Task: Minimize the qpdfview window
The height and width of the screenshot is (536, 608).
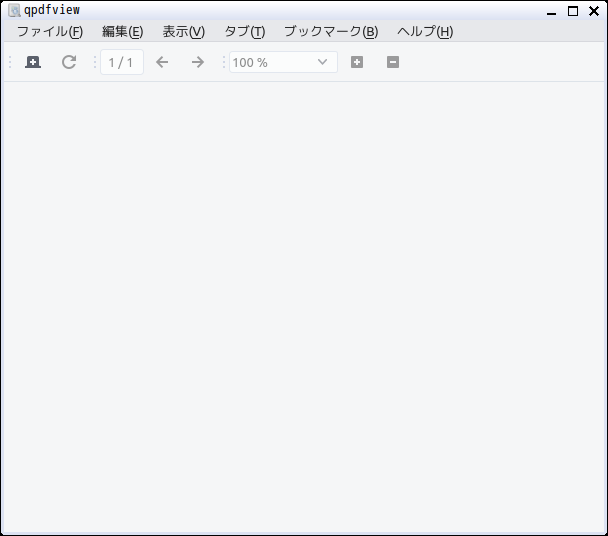Action: click(551, 12)
